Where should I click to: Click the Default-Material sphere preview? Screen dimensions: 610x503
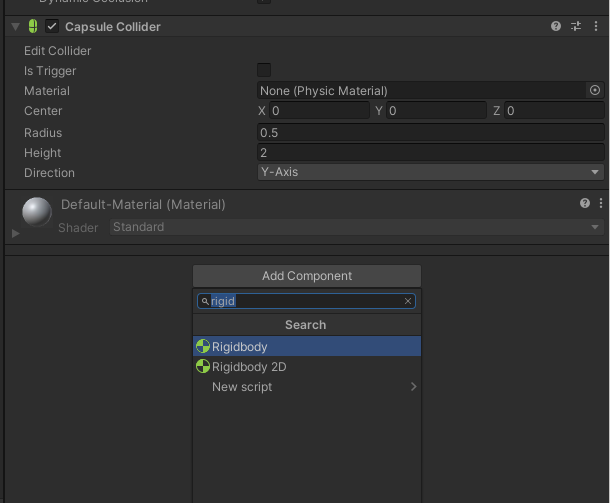(x=37, y=212)
